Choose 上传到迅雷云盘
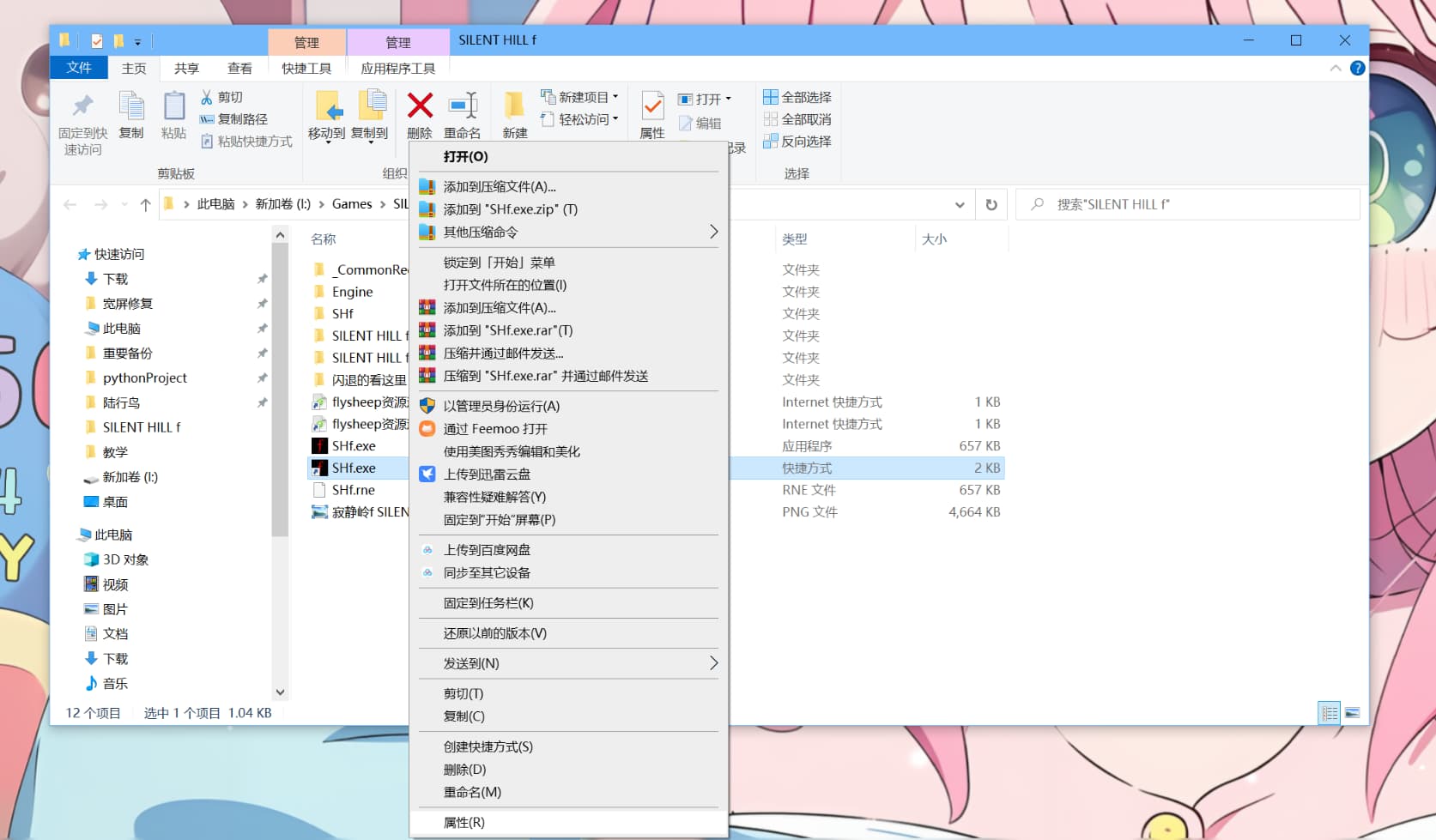The width and height of the screenshot is (1436, 840). [x=568, y=474]
